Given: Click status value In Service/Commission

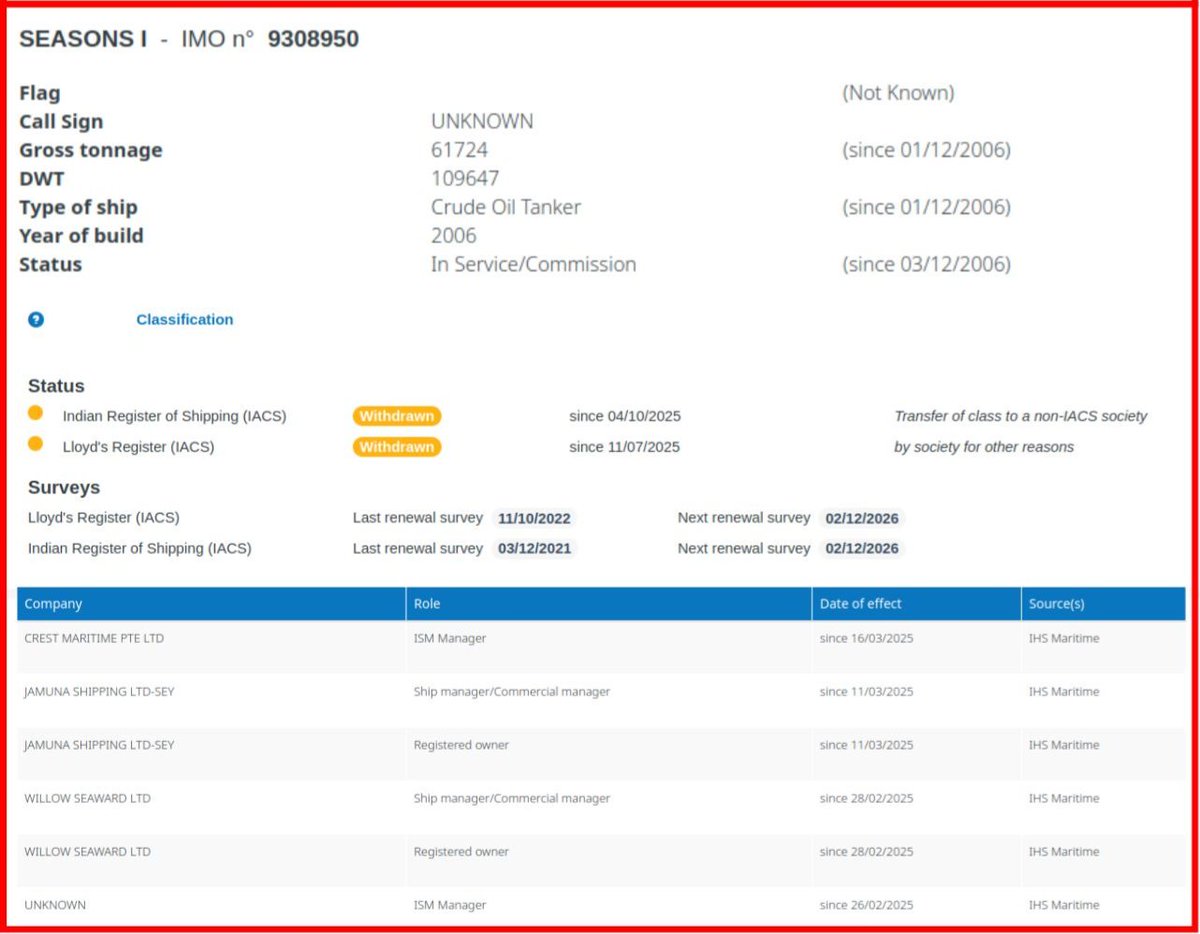Looking at the screenshot, I should coord(533,265).
